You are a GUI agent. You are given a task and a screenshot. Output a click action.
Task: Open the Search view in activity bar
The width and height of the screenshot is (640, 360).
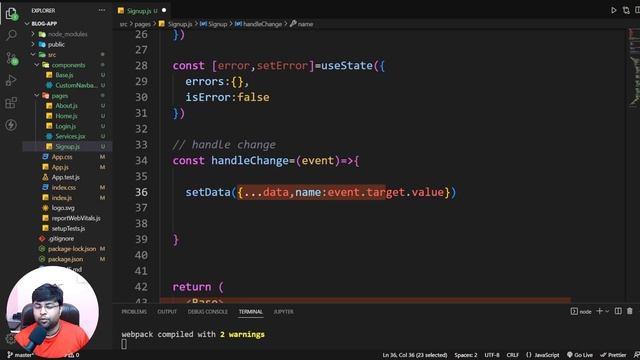pyautogui.click(x=11, y=35)
